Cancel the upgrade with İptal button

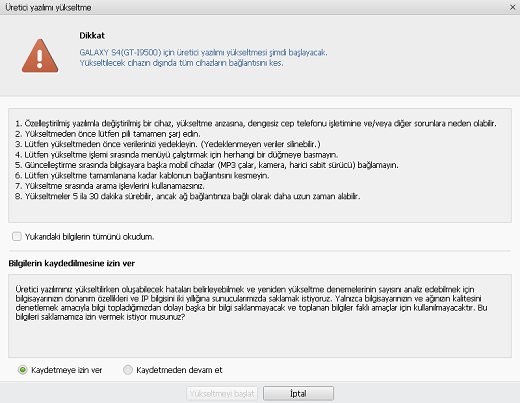click(x=298, y=394)
